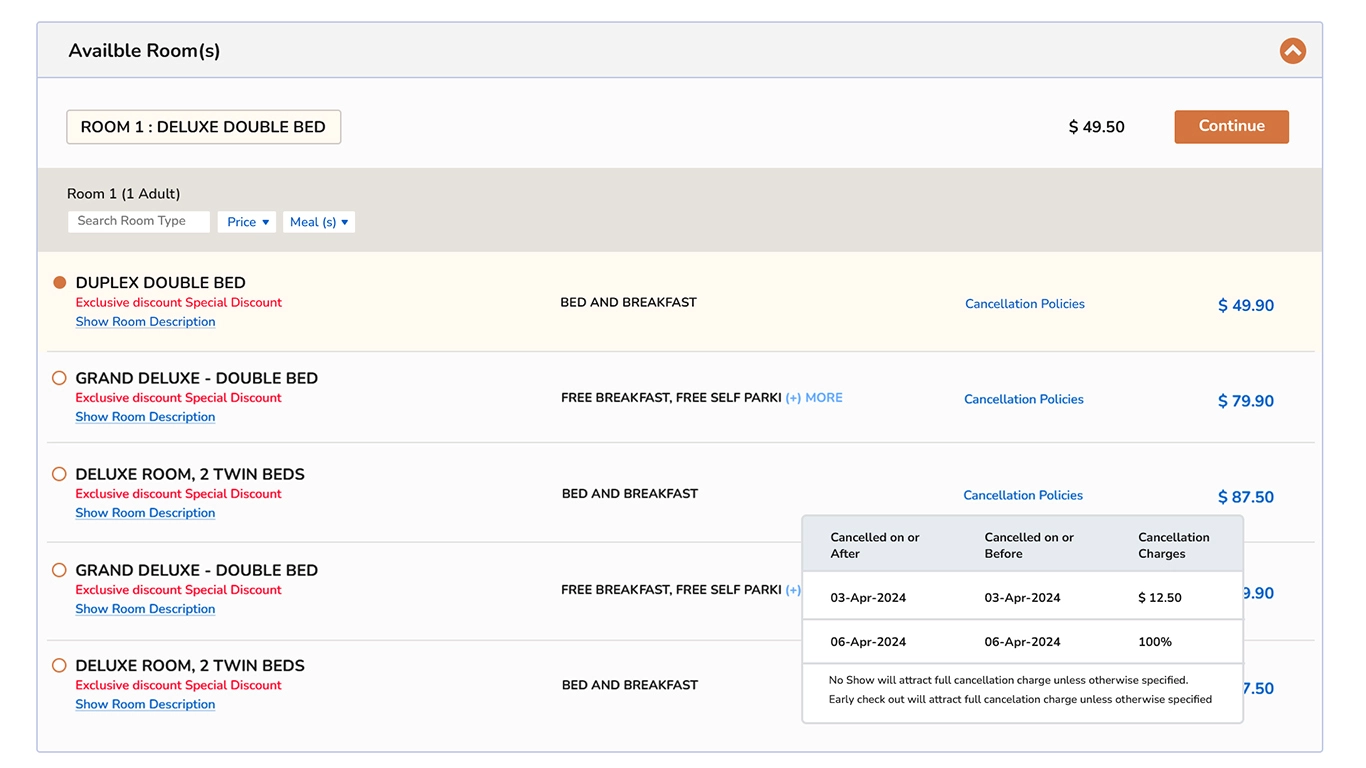The image size is (1366, 768).
Task: Collapse the Available Rooms panel chevron
Action: [1292, 51]
